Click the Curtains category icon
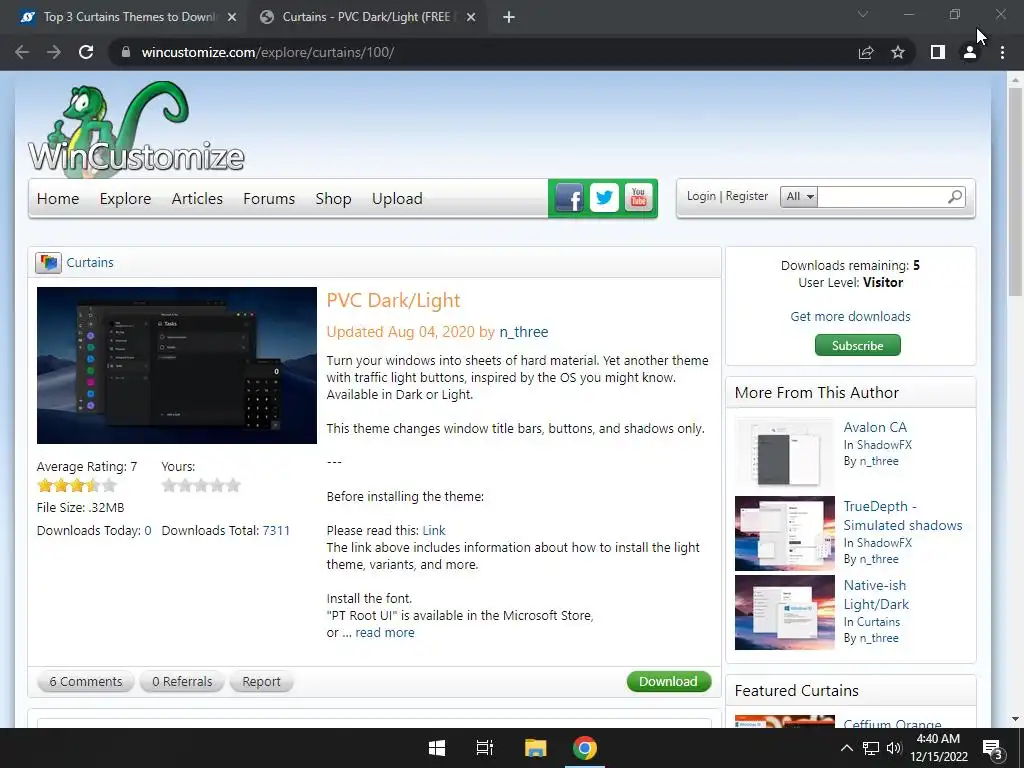1024x768 pixels. 48,263
